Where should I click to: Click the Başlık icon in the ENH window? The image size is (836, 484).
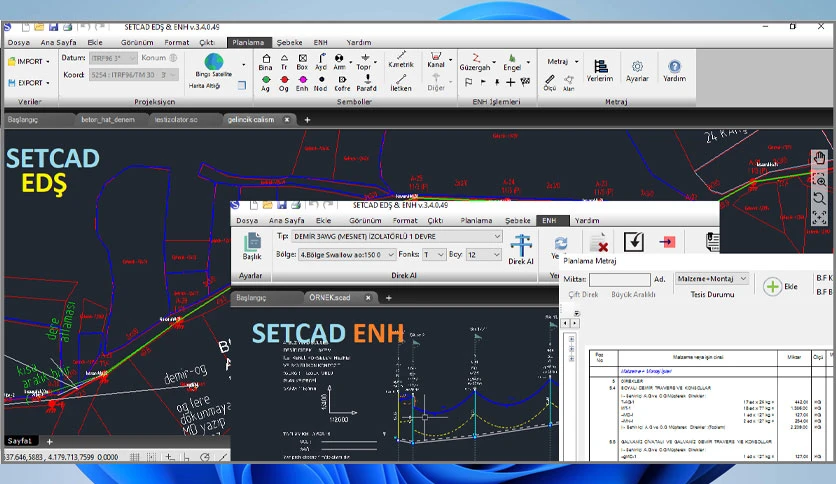(252, 246)
